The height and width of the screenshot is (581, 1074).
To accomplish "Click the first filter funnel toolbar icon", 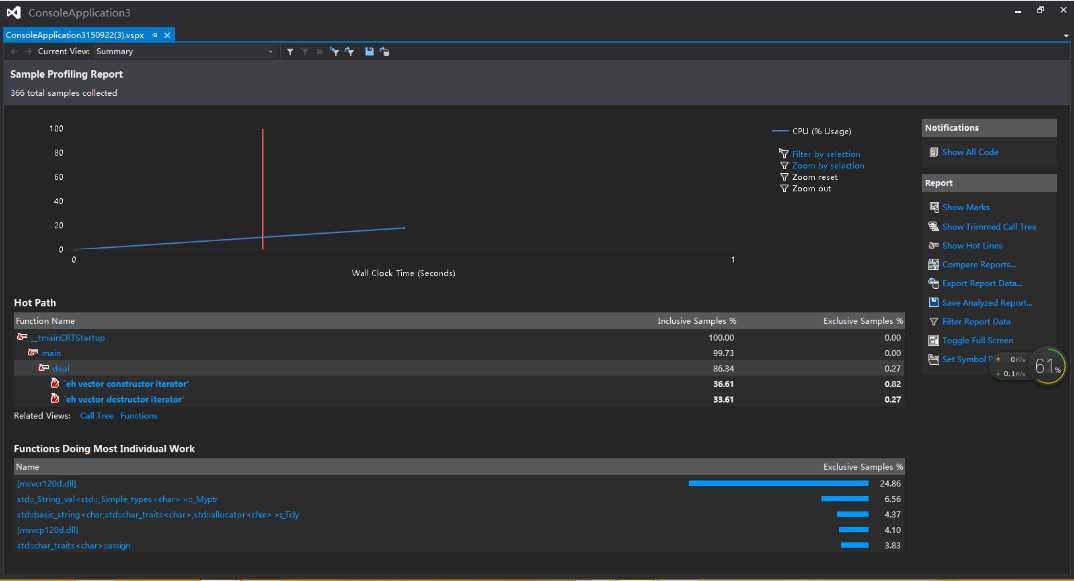I will (x=290, y=51).
